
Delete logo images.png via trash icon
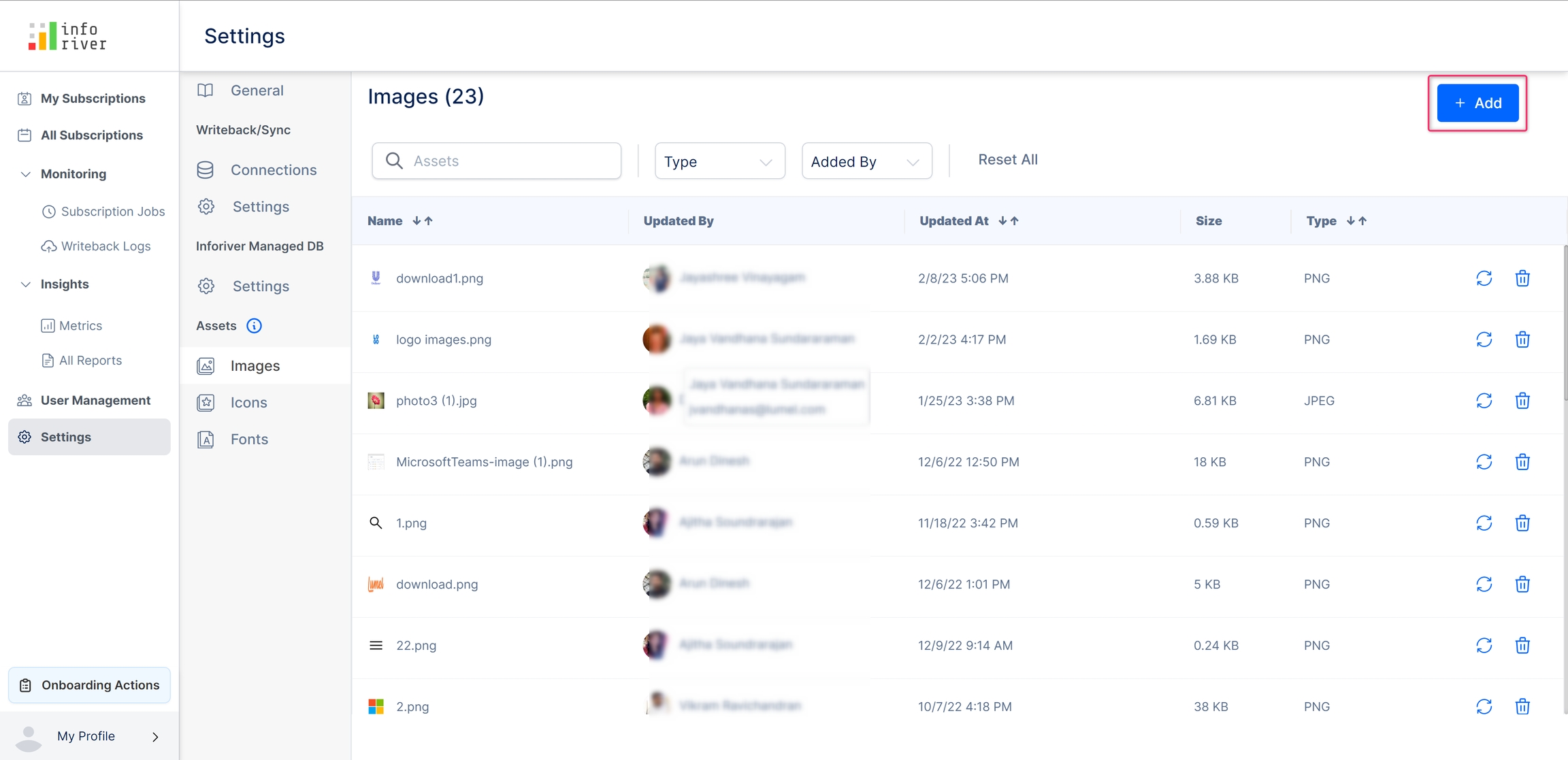[x=1522, y=340]
